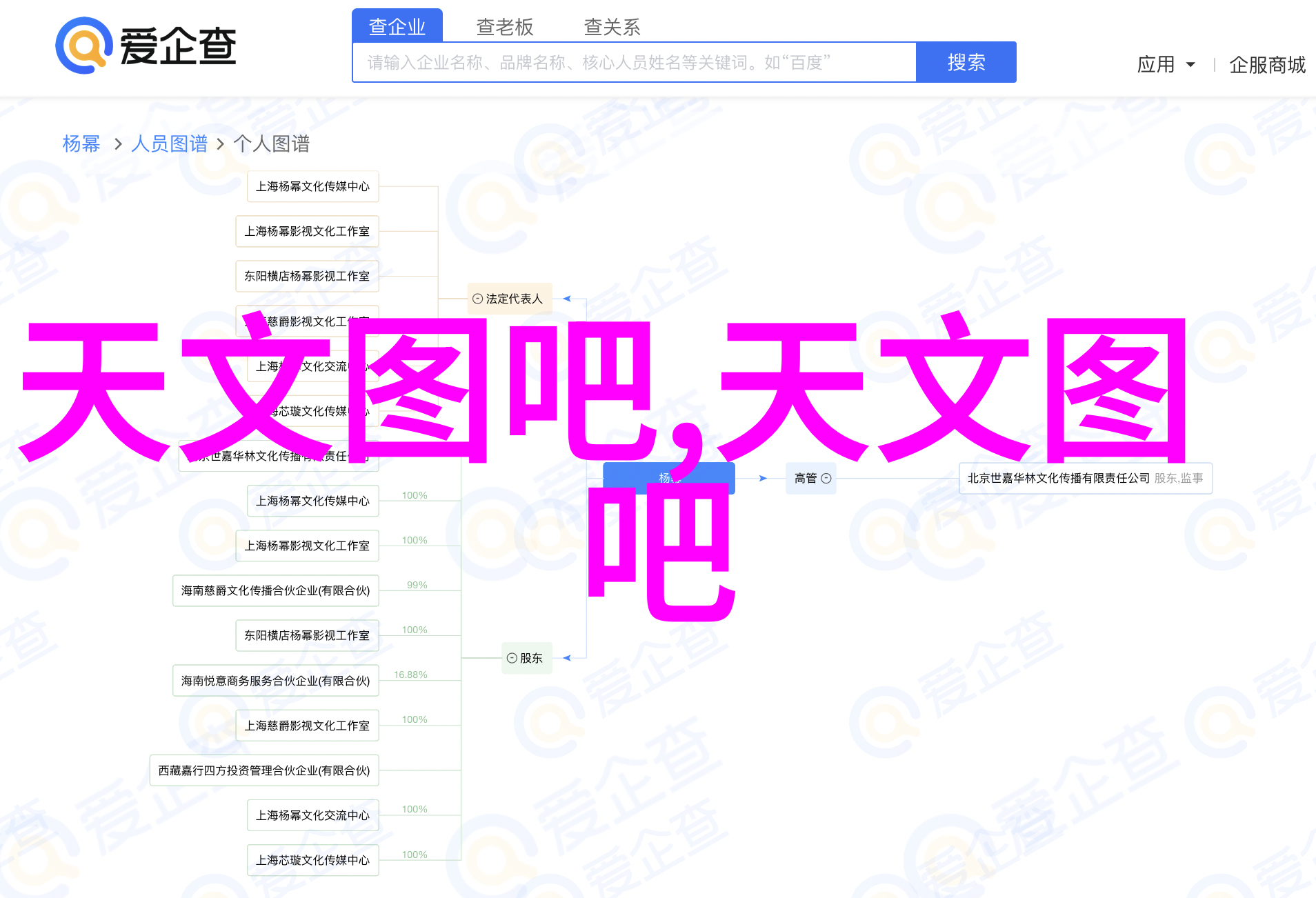The width and height of the screenshot is (1316, 898).
Task: Collapse the 法定代表人 branch circle icon
Action: tap(477, 299)
